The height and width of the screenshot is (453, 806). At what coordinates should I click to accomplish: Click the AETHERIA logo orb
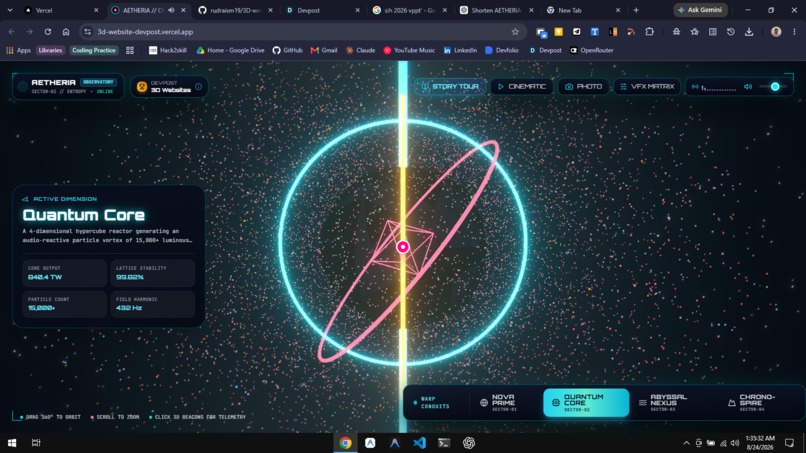coord(22,86)
